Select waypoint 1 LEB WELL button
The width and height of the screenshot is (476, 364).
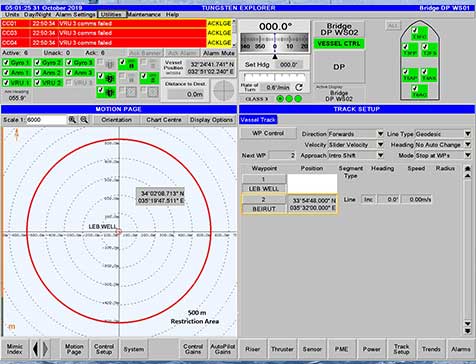263,189
